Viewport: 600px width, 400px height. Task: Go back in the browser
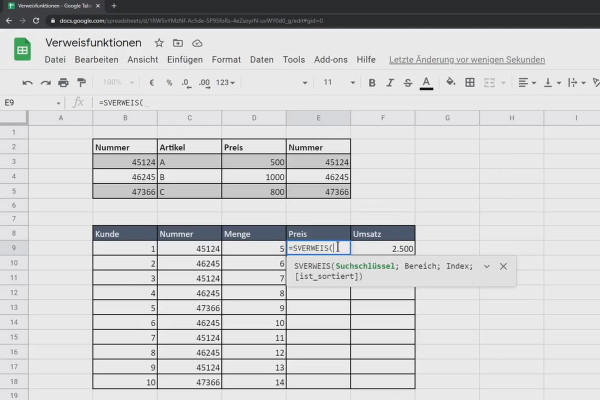pyautogui.click(x=9, y=21)
